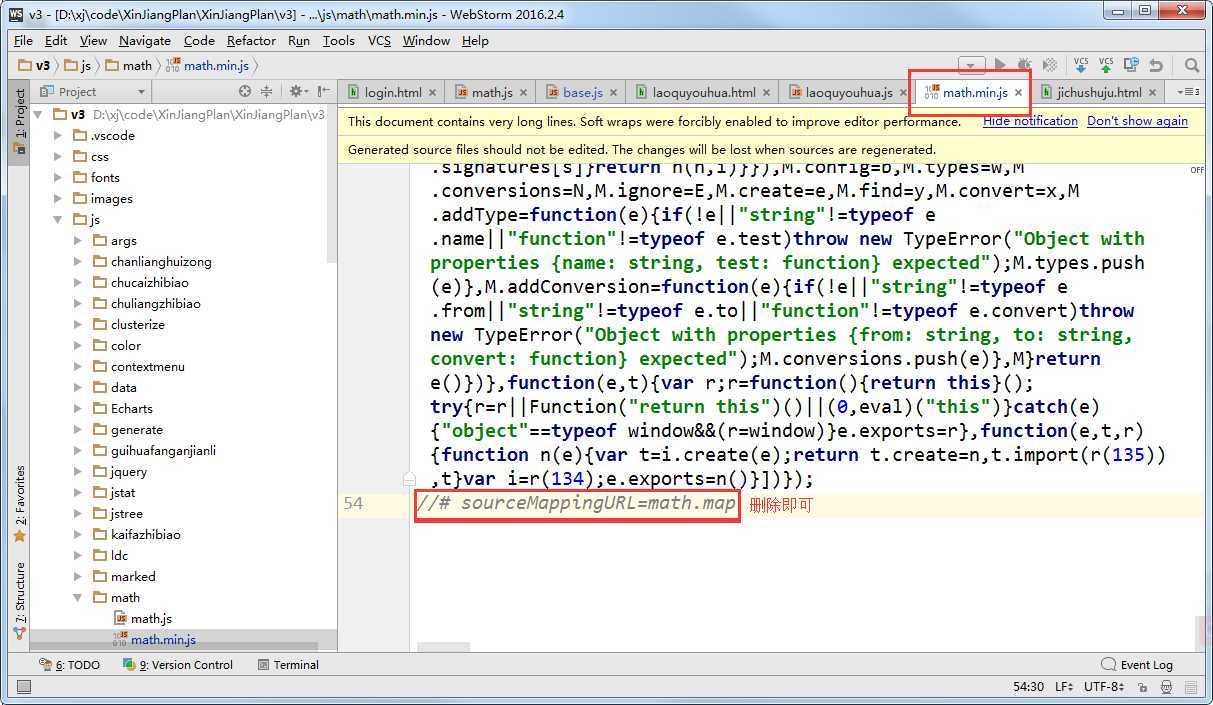Click the 54:30 caret position indicator
Screen dimensions: 1213x705
click(x=1028, y=687)
